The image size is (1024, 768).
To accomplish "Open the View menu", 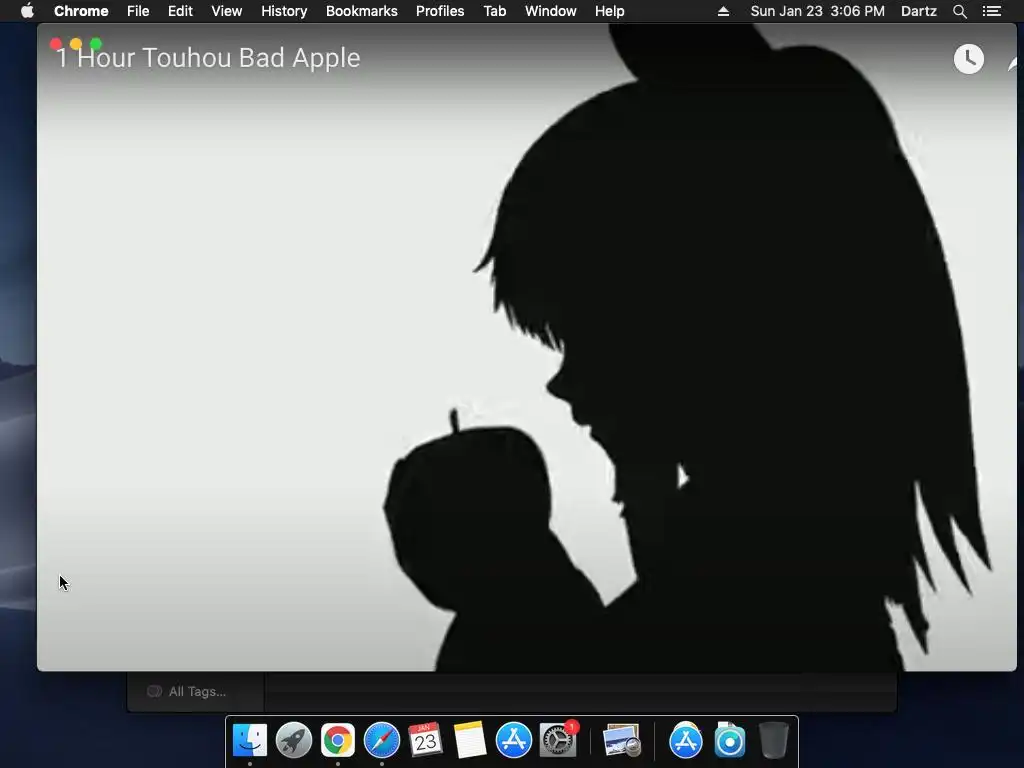I will coord(227,11).
